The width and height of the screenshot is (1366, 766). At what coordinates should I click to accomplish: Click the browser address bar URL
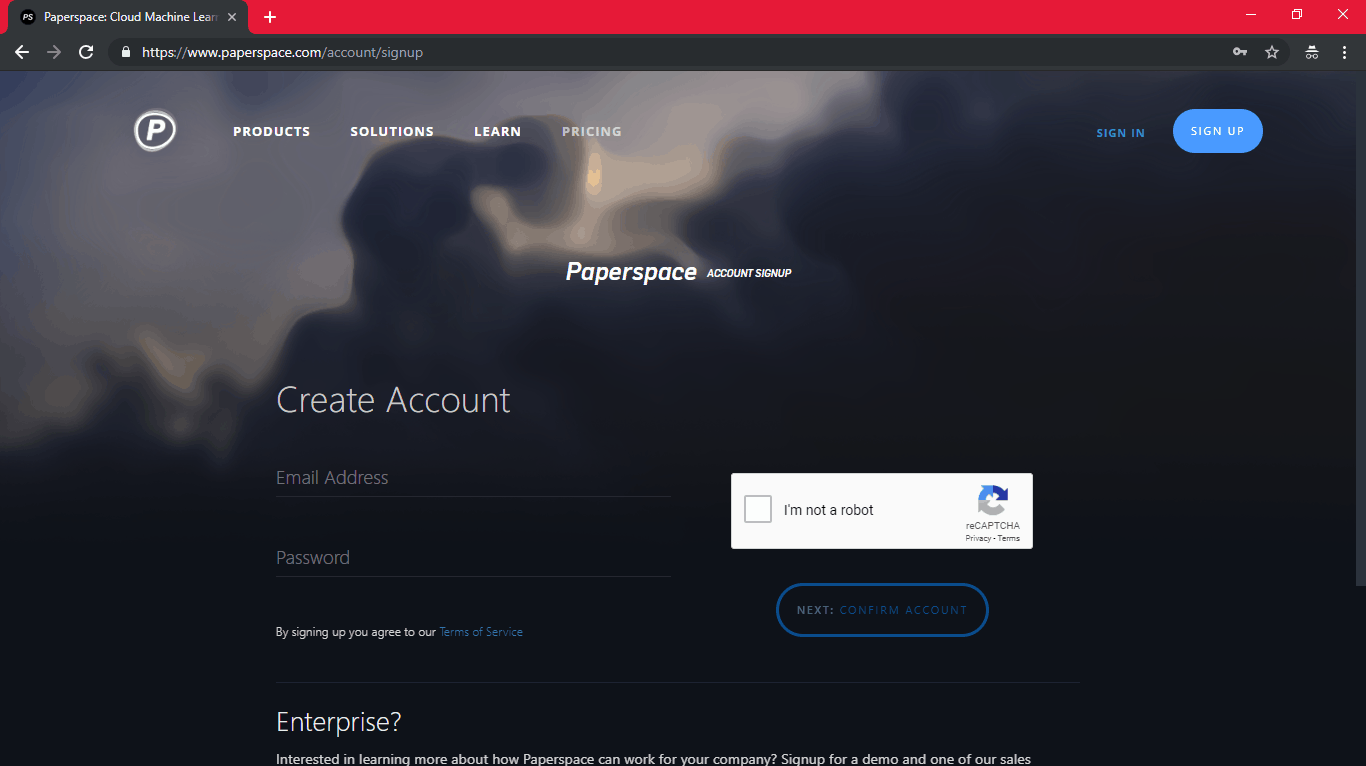283,52
